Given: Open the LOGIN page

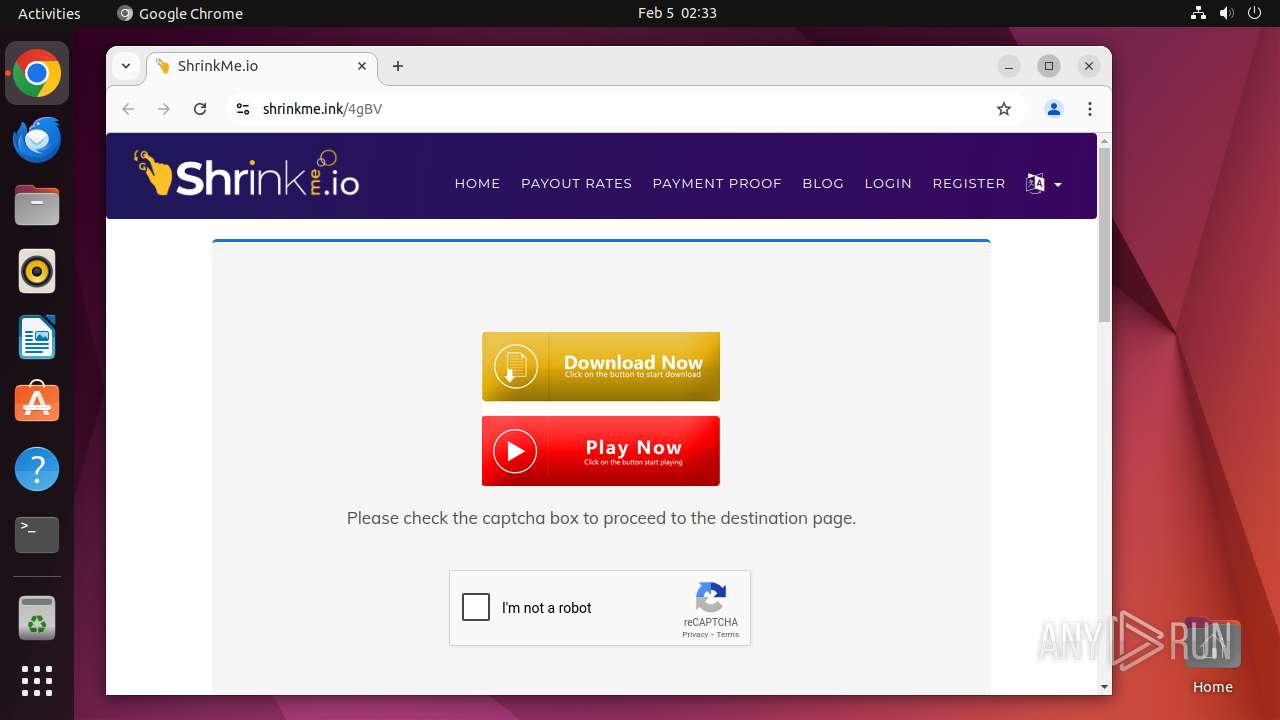Looking at the screenshot, I should point(888,184).
